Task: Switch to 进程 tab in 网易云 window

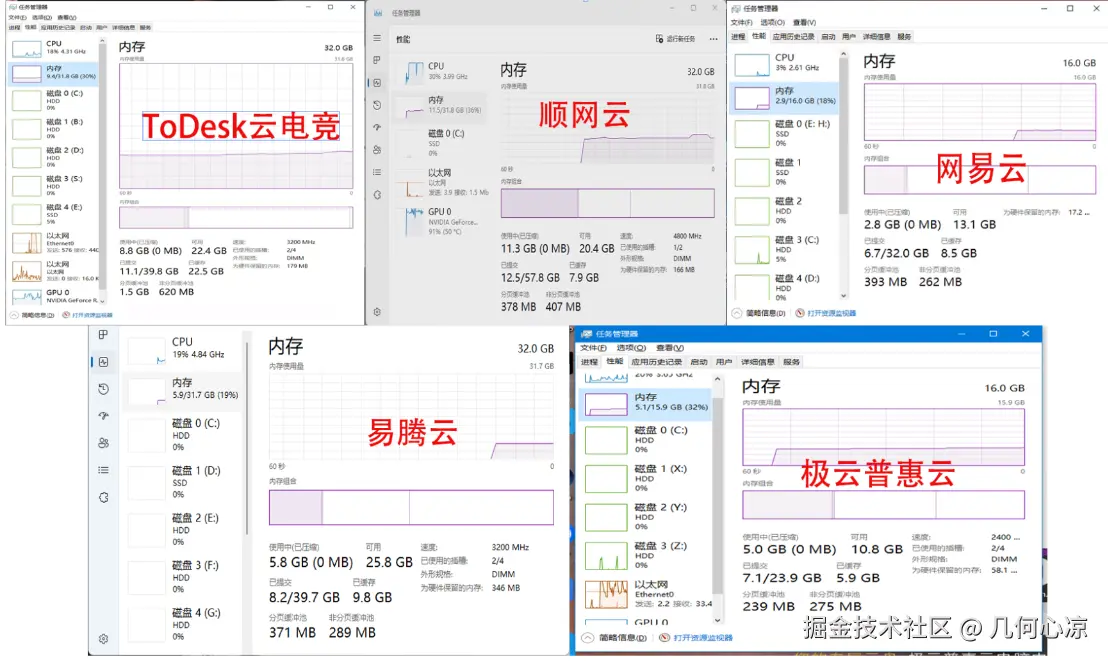Action: (738, 36)
